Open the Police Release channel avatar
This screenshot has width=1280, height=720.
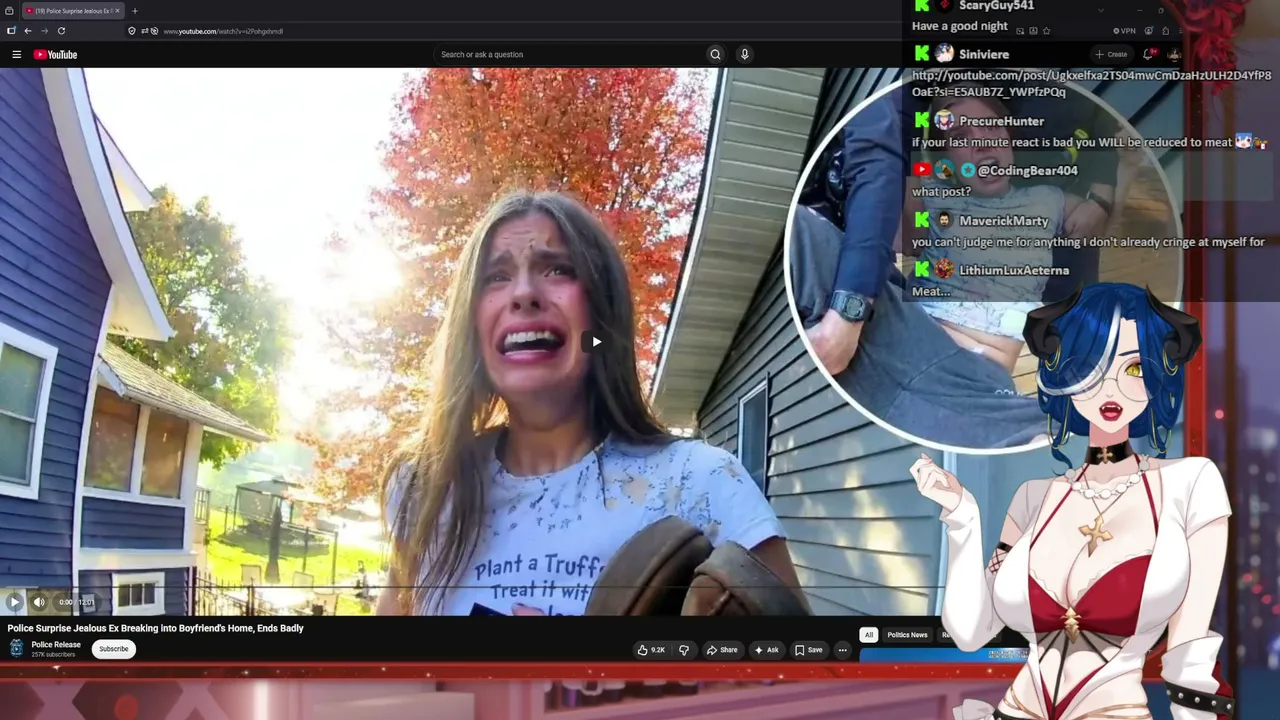click(x=16, y=648)
